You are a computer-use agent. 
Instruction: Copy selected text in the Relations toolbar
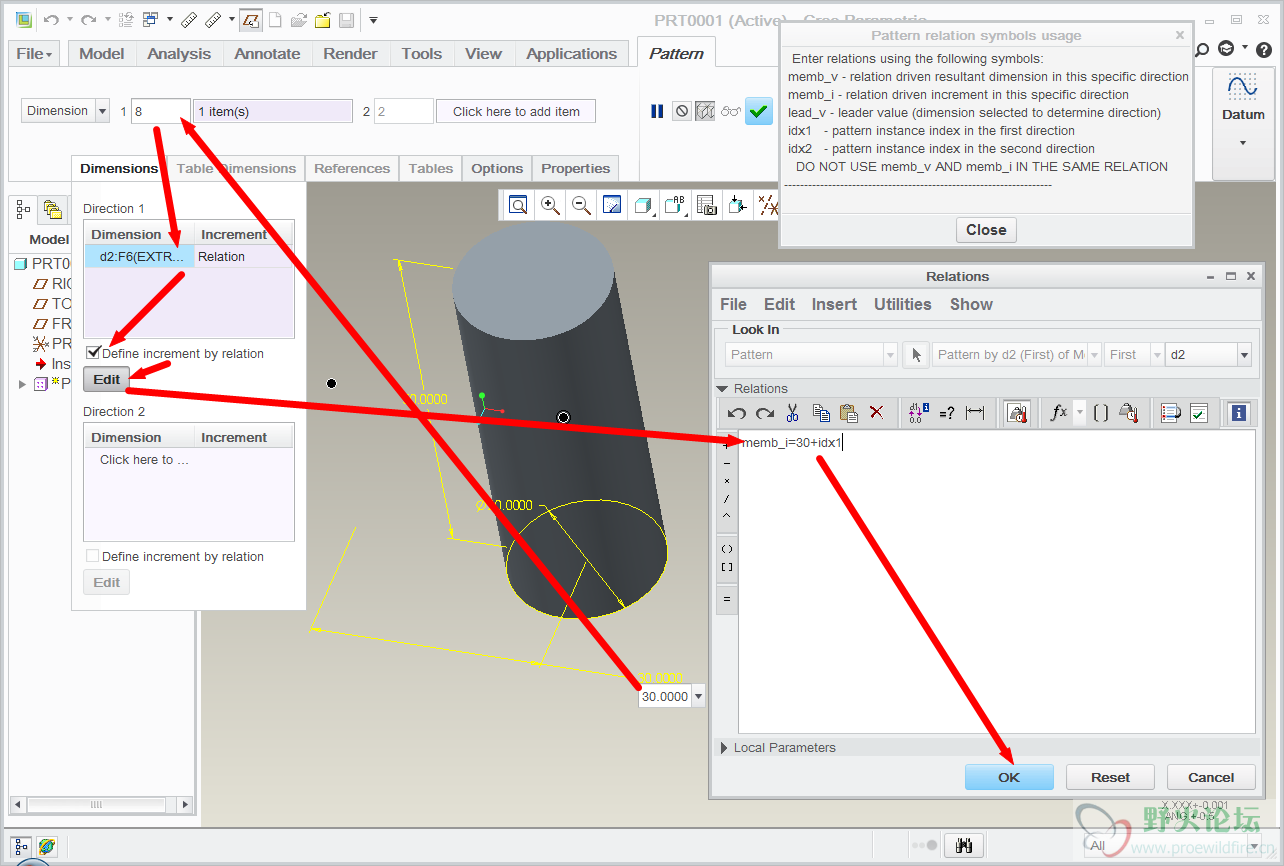(822, 412)
